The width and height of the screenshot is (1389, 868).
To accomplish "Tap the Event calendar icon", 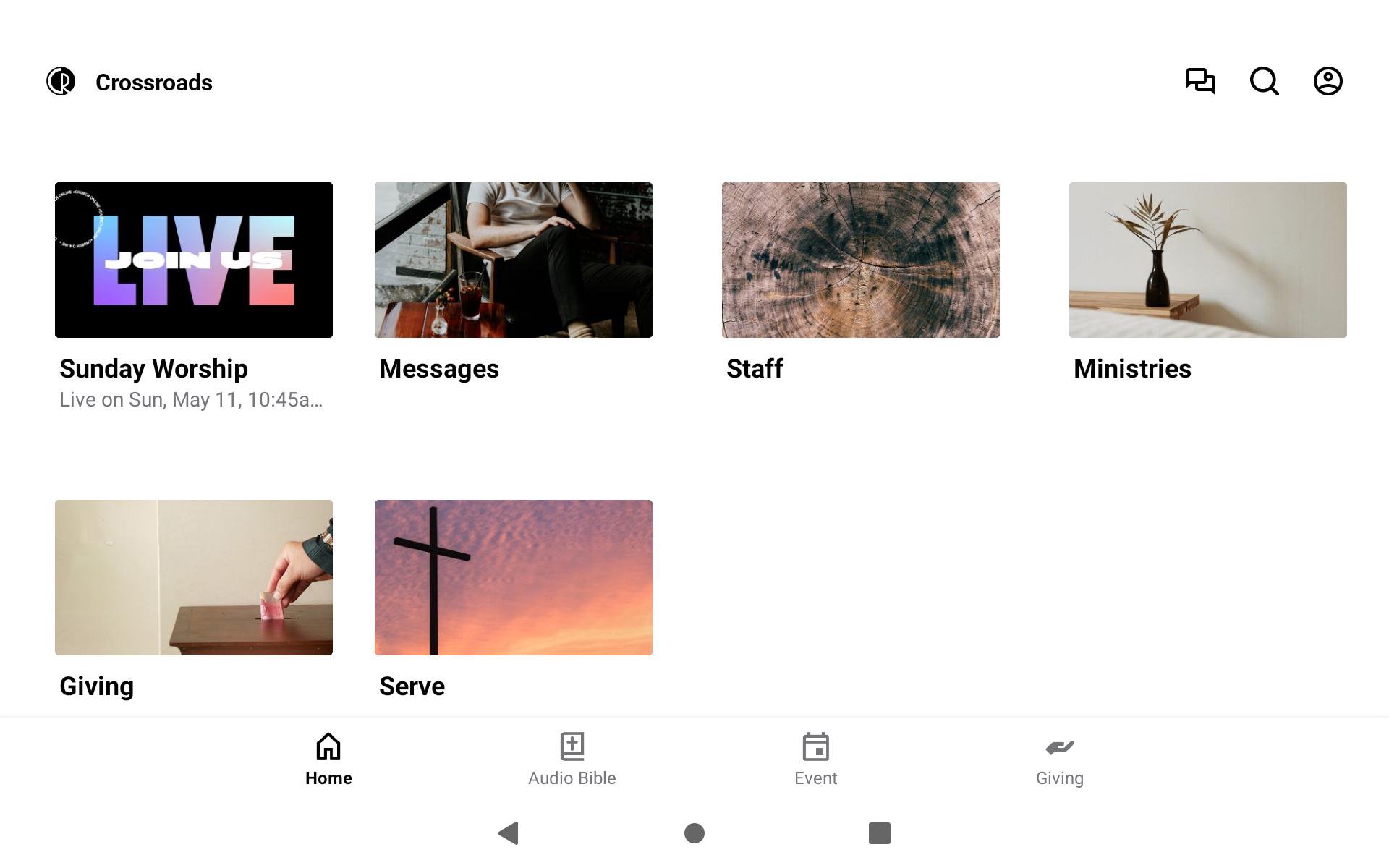I will [816, 746].
